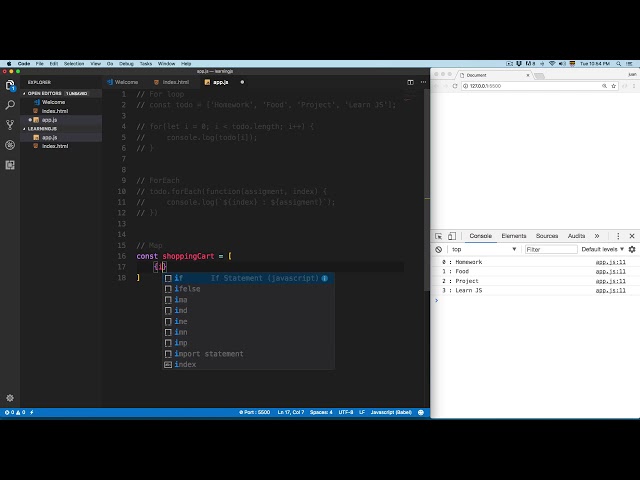
Task: Close the DevTools panel
Action: tap(632, 236)
